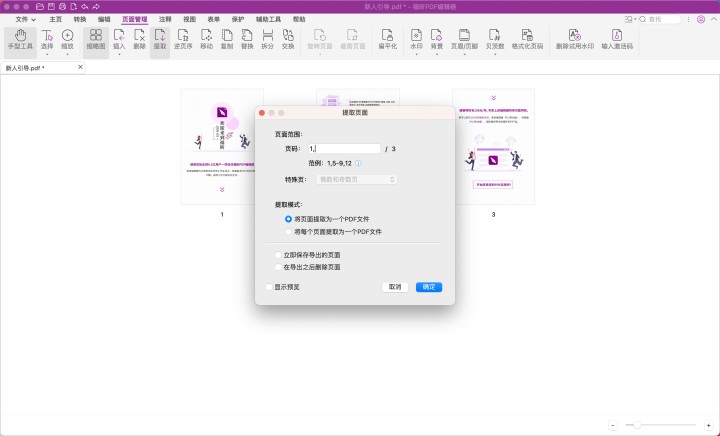This screenshot has width=720, height=436.
Task: Click the info icon beside 范例 example
Action: 359,163
